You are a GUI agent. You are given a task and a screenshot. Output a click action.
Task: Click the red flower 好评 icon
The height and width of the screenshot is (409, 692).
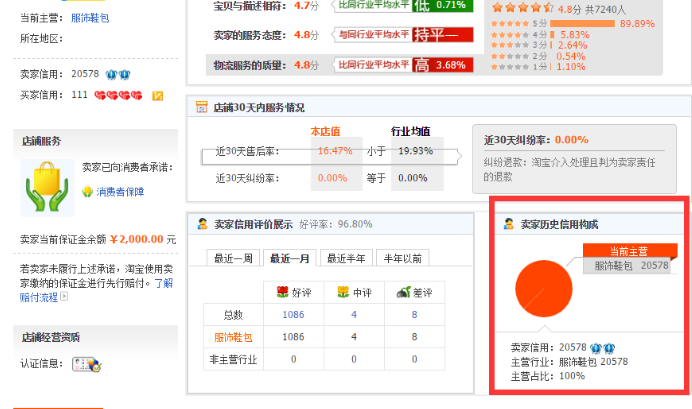point(283,293)
